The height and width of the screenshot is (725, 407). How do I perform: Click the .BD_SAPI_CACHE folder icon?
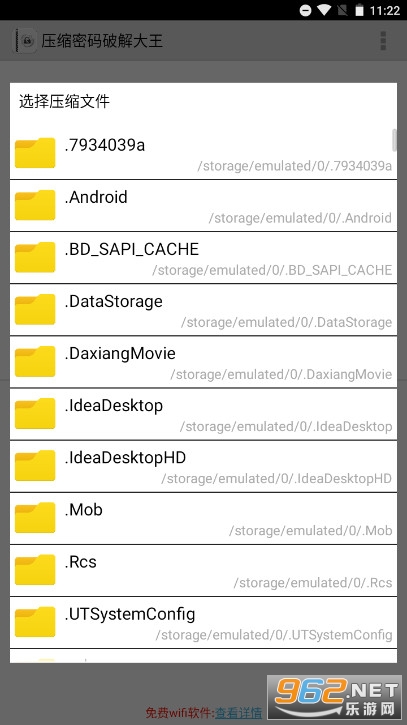click(35, 257)
